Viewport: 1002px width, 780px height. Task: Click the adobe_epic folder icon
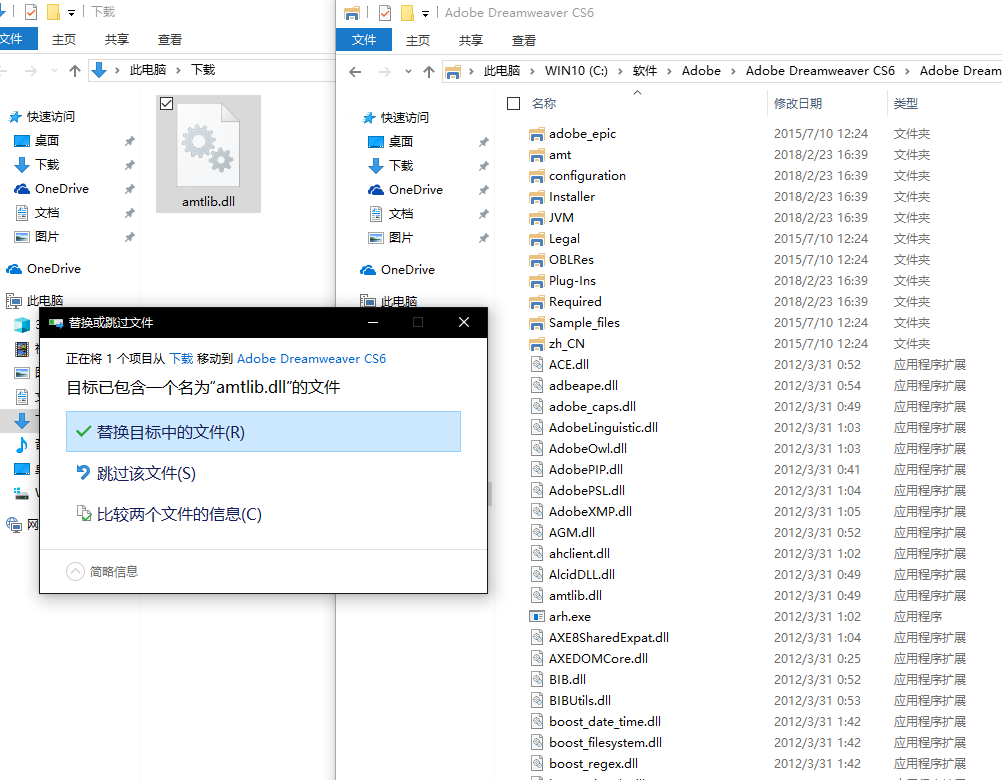click(x=537, y=134)
